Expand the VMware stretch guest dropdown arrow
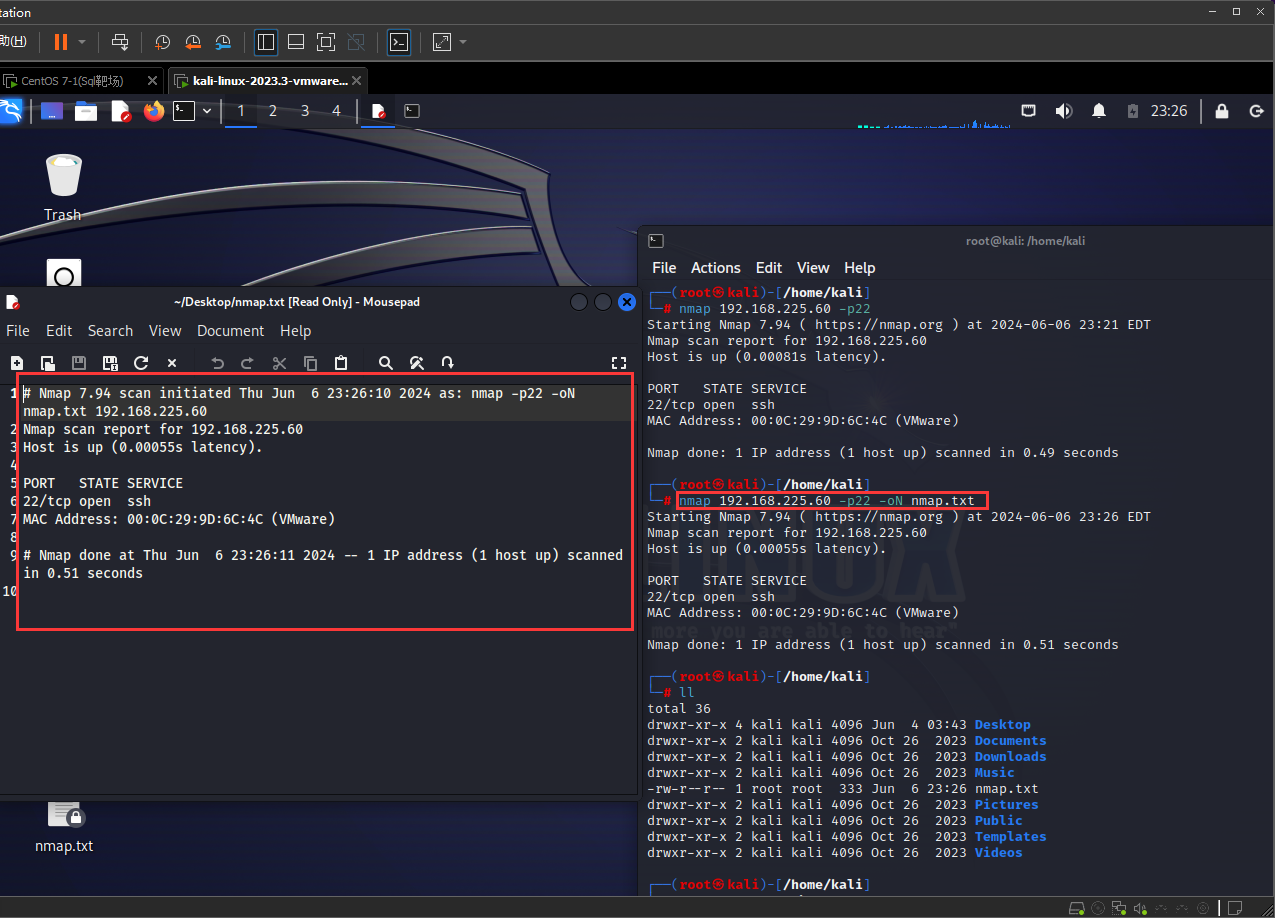1275x918 pixels. [x=463, y=42]
